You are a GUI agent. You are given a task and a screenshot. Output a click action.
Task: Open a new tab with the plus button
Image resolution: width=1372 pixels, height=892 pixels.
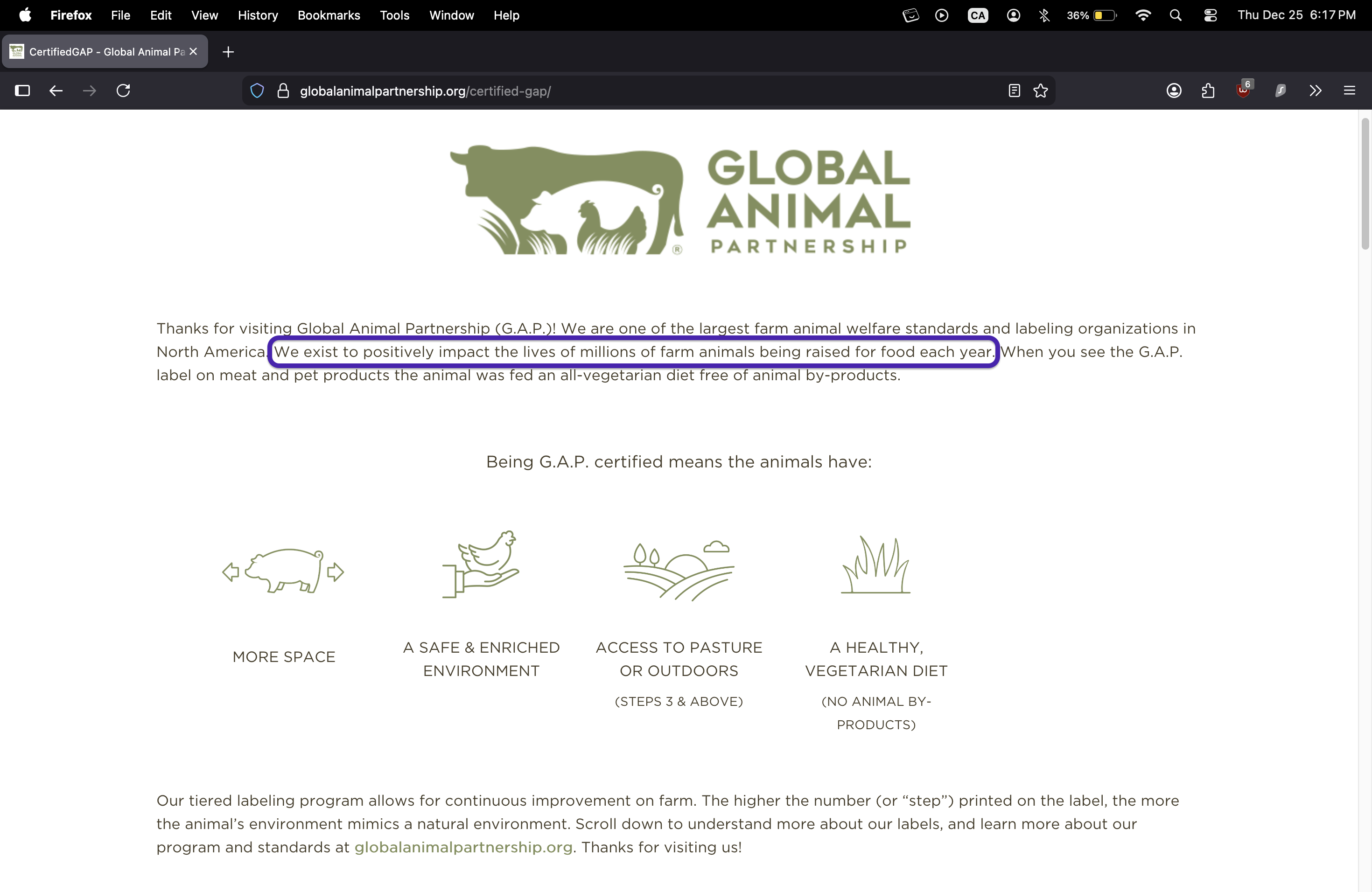(228, 52)
